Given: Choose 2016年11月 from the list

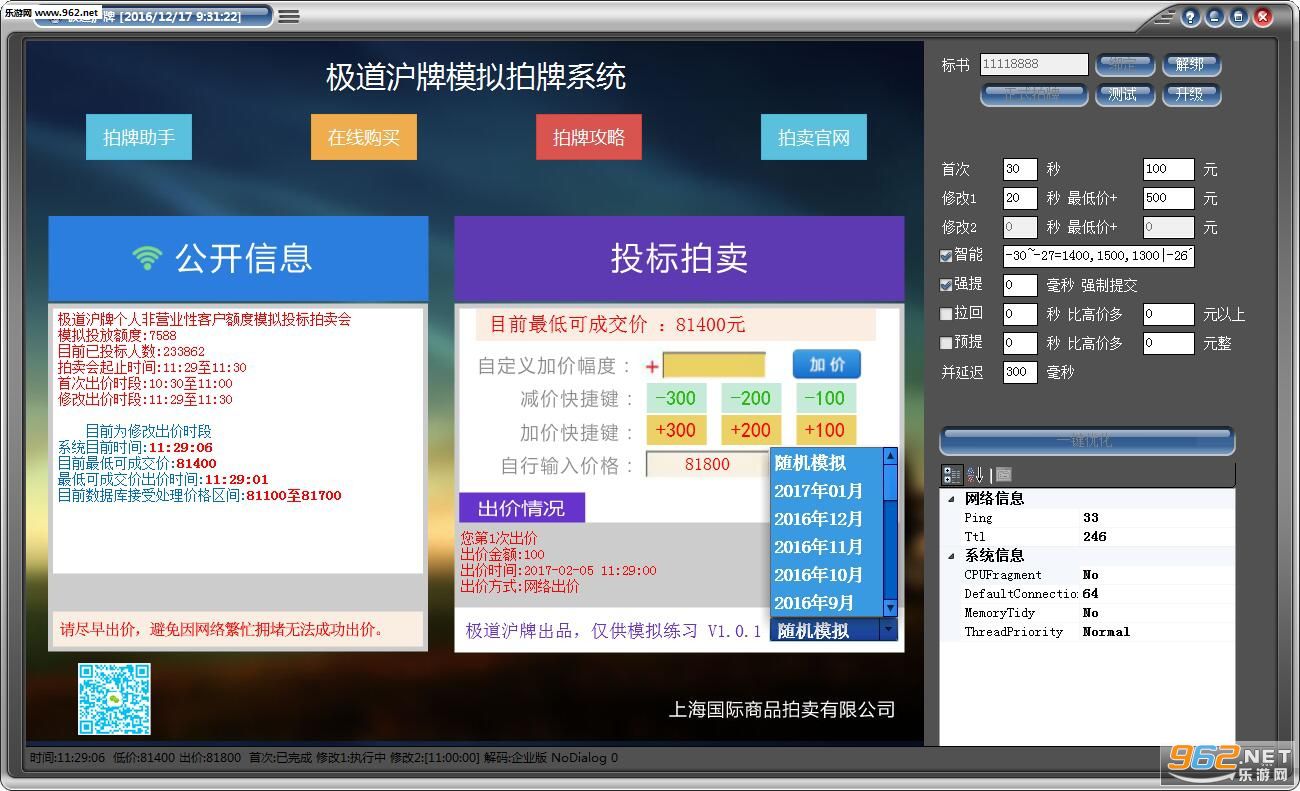Looking at the screenshot, I should point(826,547).
